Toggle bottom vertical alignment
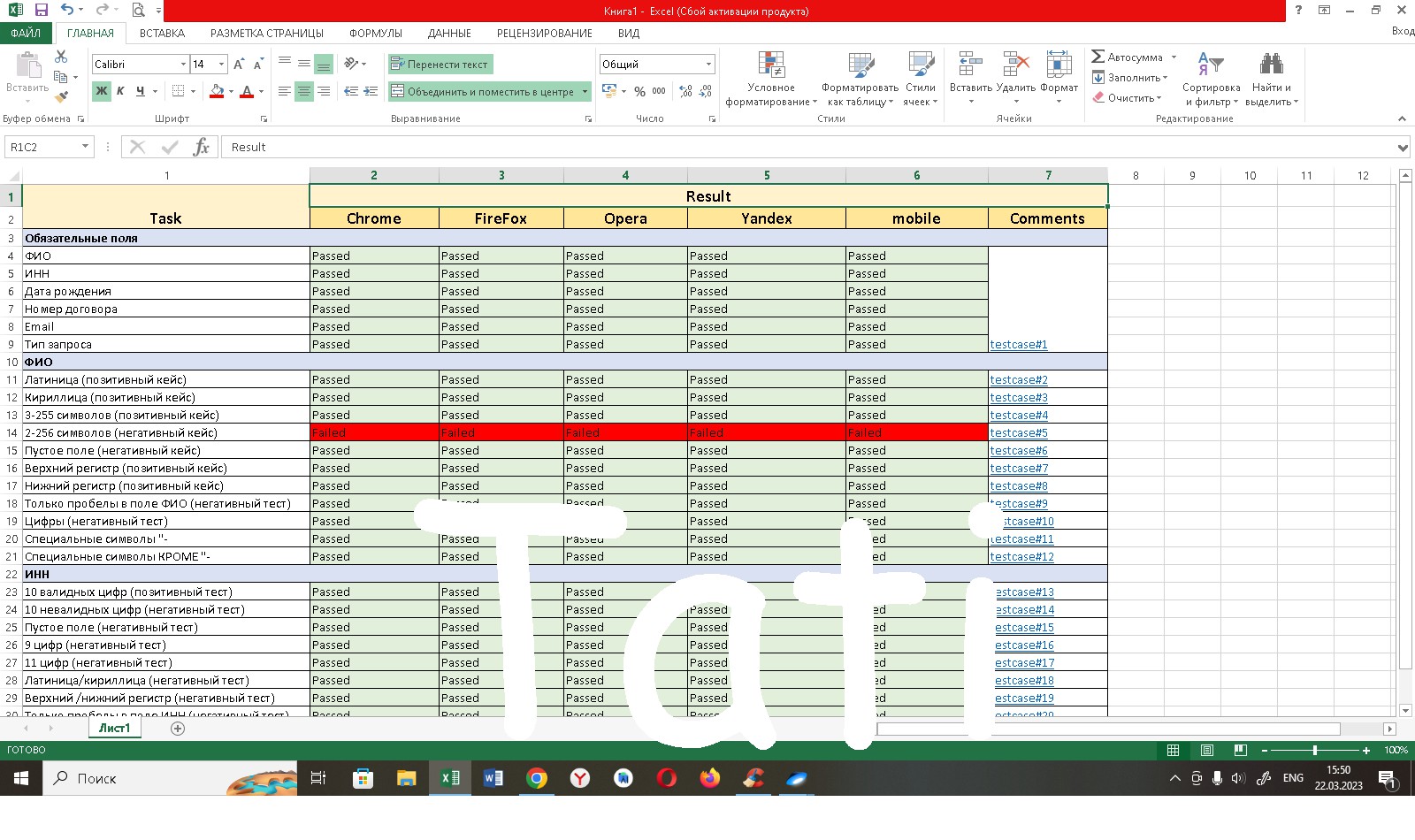 coord(324,64)
